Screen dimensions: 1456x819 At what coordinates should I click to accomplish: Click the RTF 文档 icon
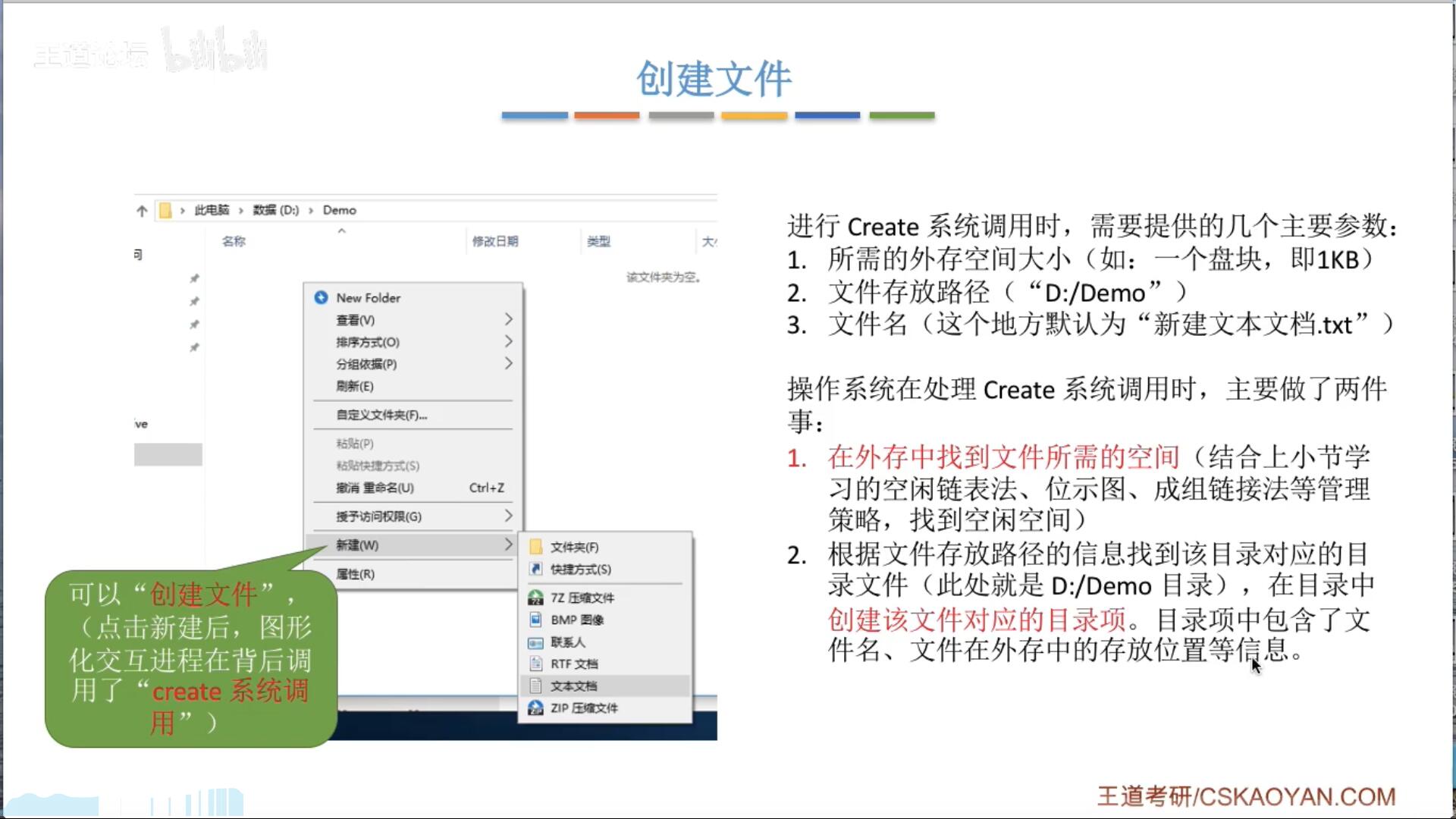pos(535,664)
